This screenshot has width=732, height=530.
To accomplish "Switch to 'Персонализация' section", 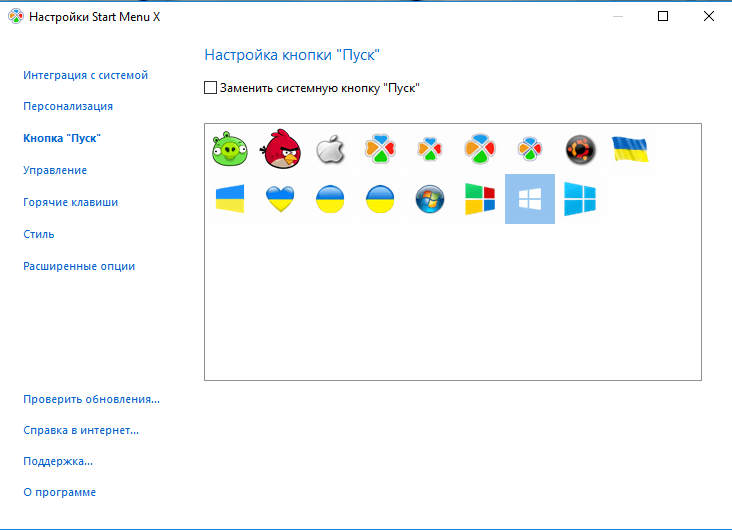I will pyautogui.click(x=68, y=106).
